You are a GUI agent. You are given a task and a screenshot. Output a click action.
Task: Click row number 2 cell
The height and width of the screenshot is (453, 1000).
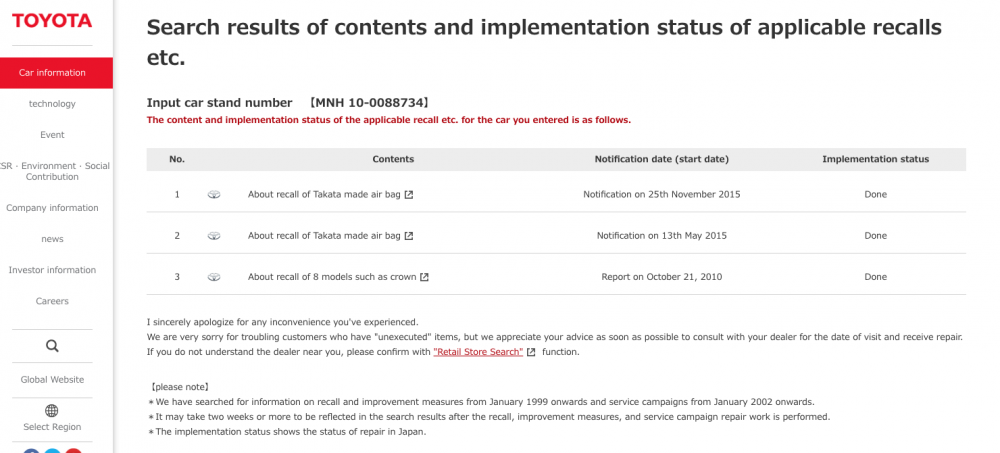(177, 236)
